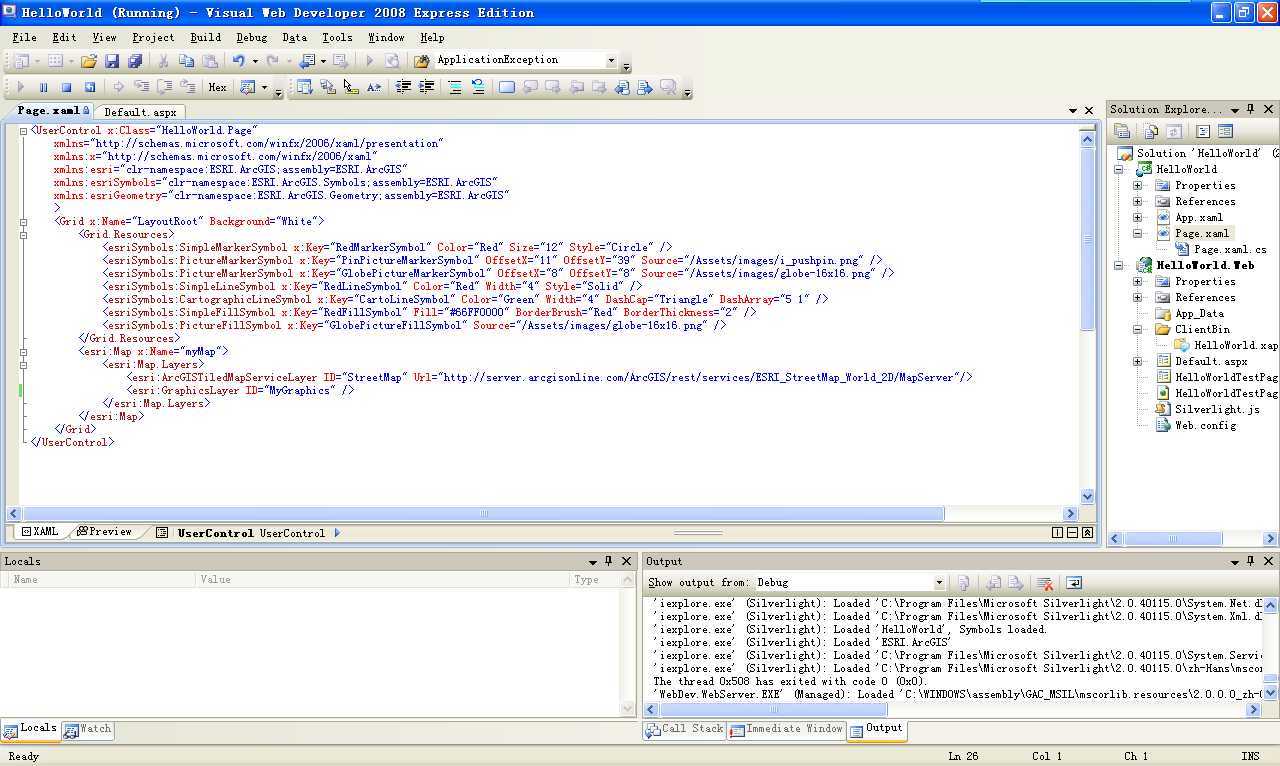Open the active files list dropdown arrow
Screen dimensions: 1280x766
click(1073, 111)
